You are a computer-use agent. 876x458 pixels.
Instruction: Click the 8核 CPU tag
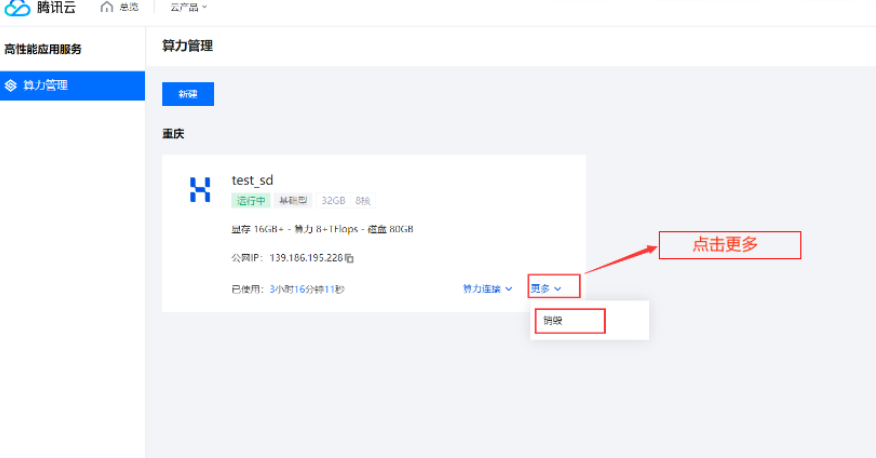[x=363, y=201]
